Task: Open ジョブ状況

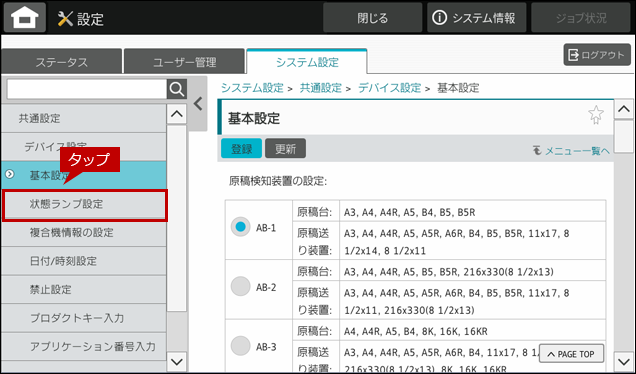Action: [x=581, y=18]
